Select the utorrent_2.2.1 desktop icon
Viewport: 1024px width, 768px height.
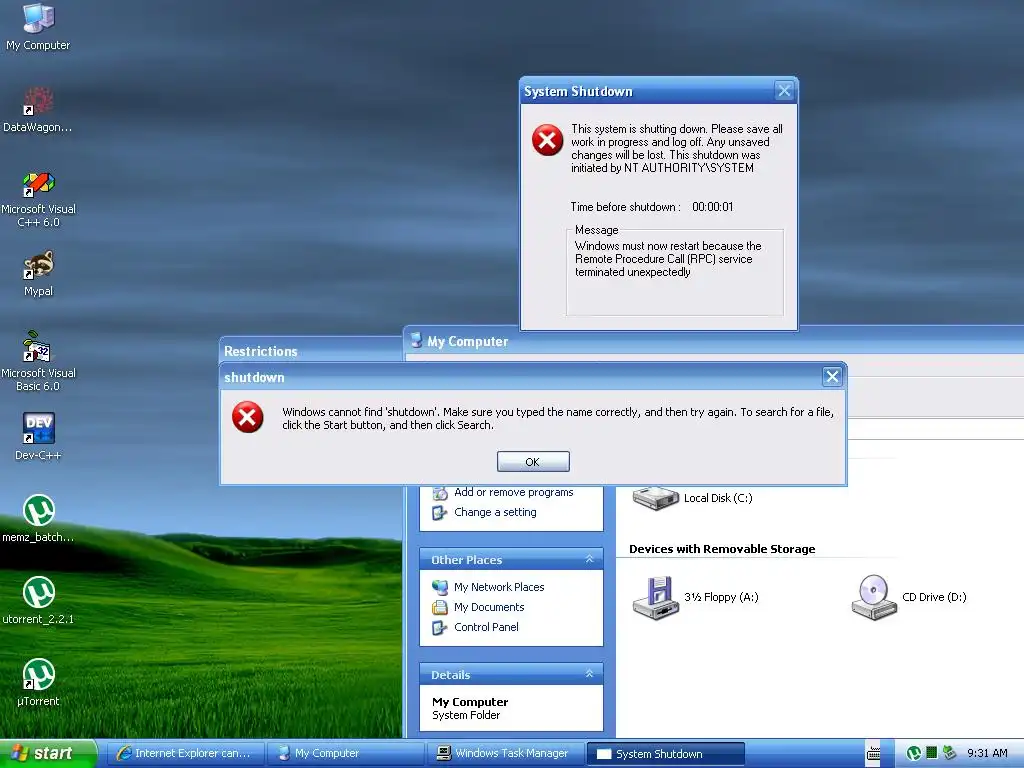point(38,600)
